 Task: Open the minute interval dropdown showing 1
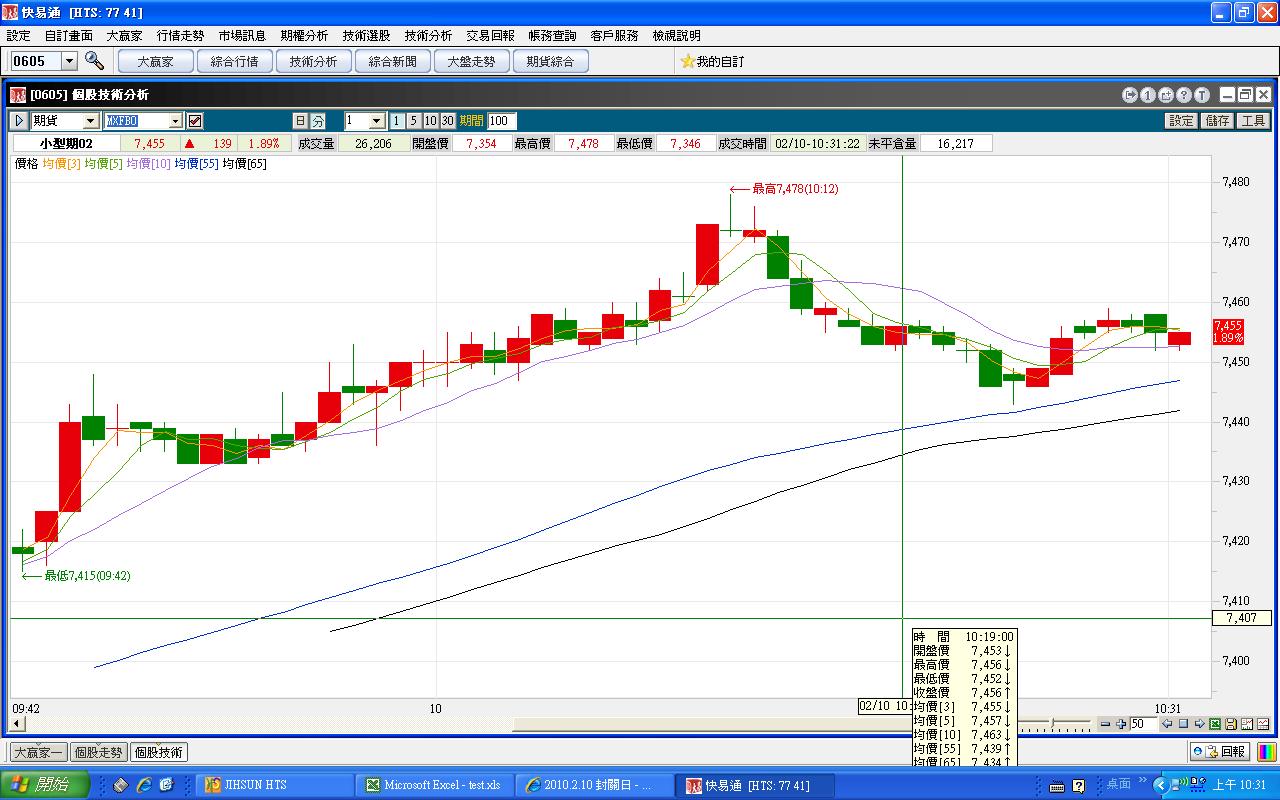coord(377,121)
